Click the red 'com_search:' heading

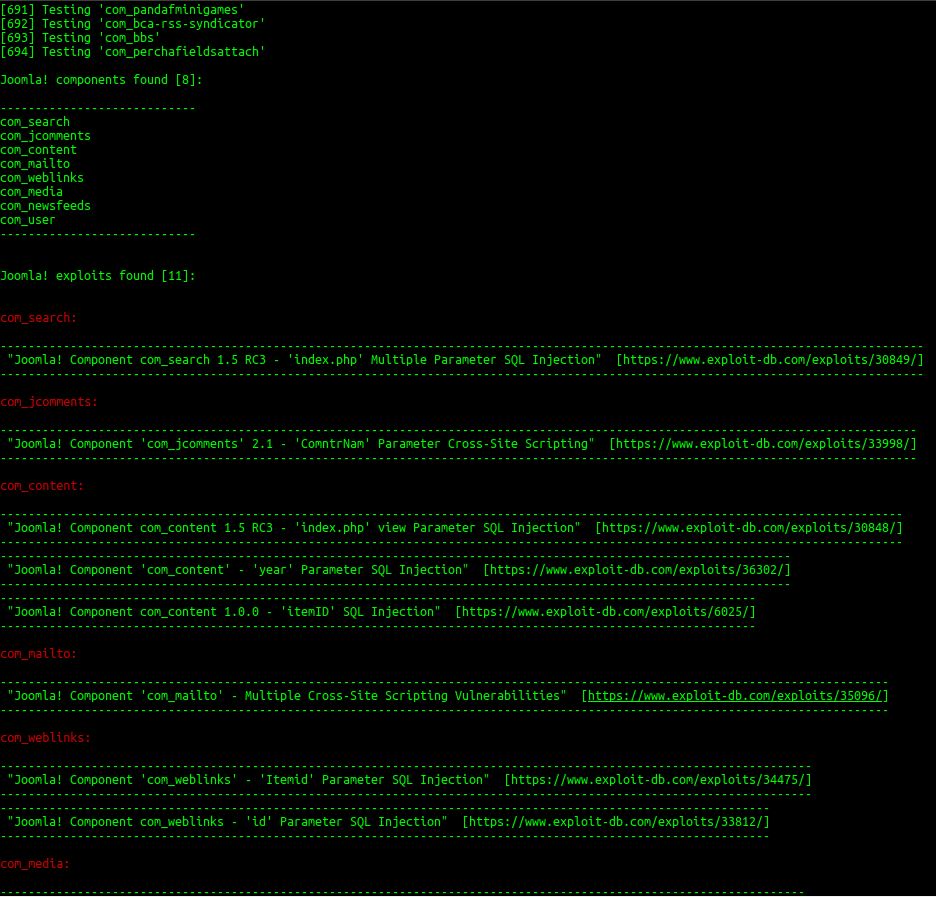[38, 318]
